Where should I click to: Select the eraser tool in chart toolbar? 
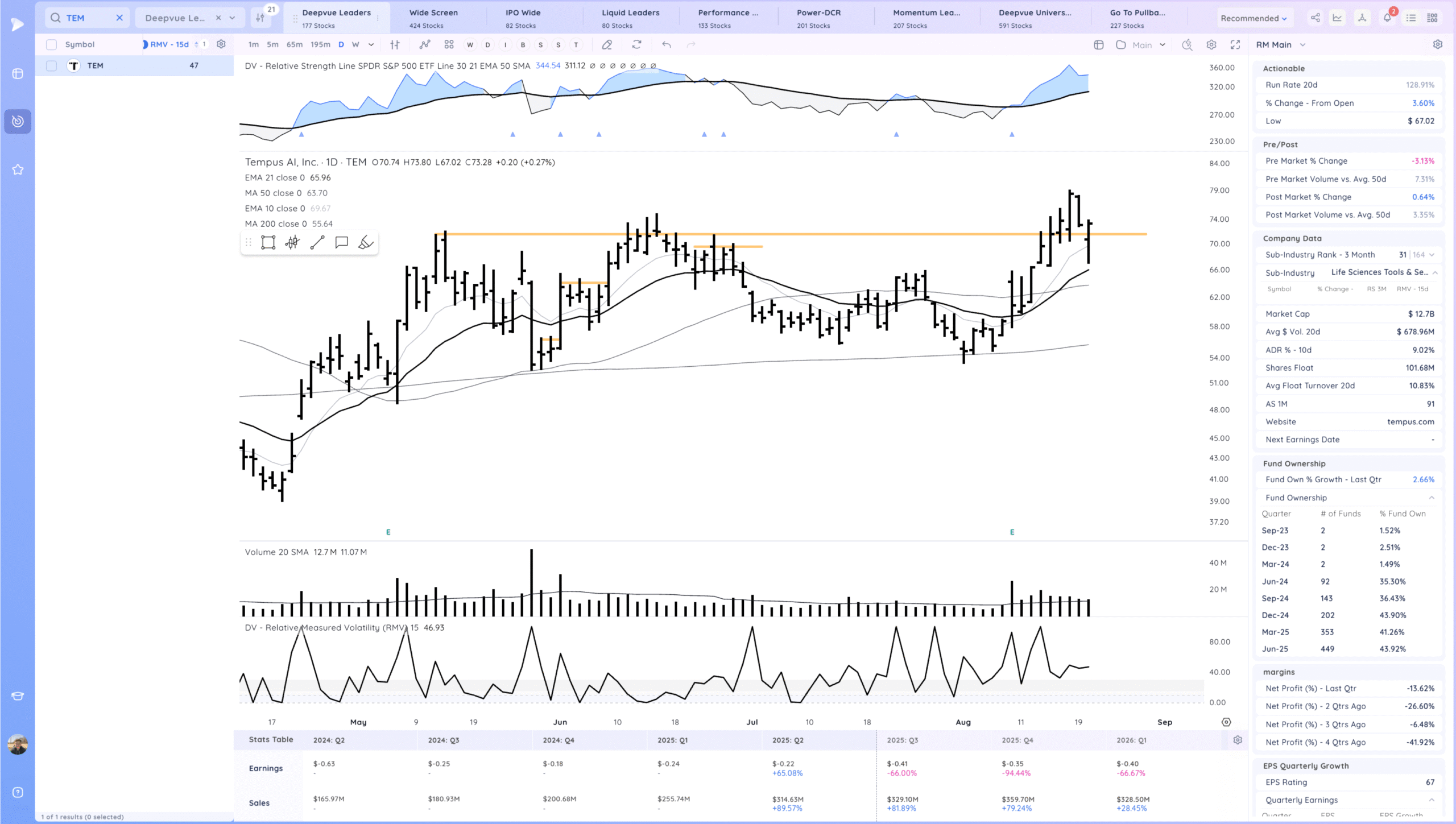coord(607,44)
